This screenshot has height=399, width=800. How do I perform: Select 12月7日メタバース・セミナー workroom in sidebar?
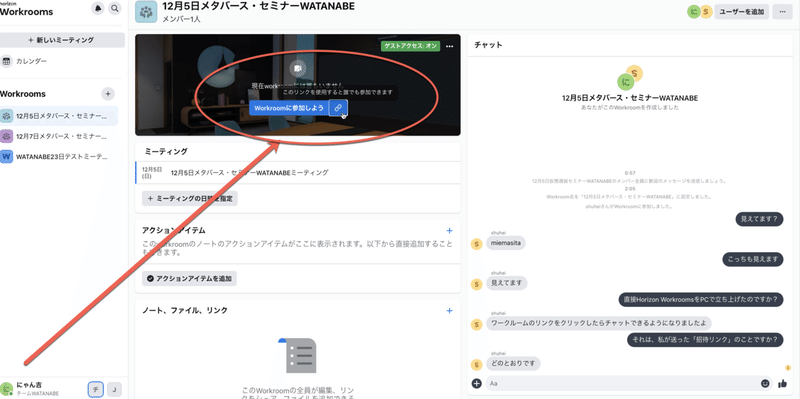59,136
